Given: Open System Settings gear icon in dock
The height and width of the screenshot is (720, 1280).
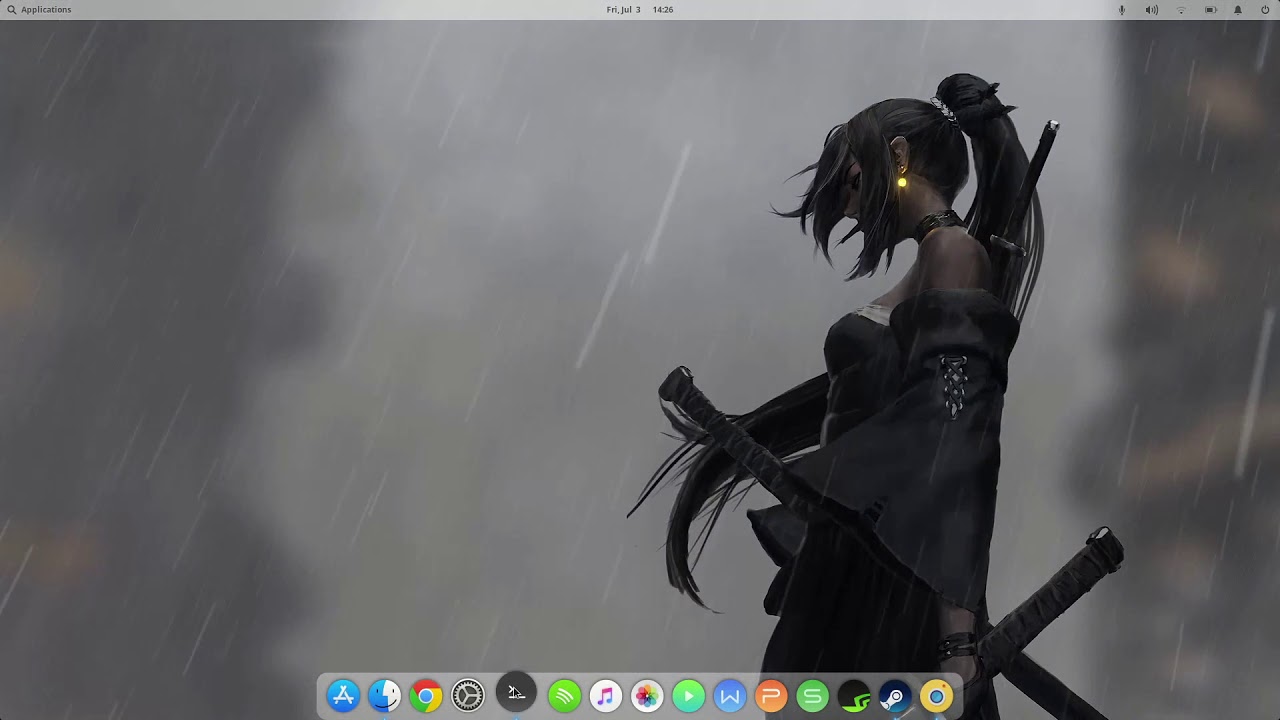Looking at the screenshot, I should (467, 695).
